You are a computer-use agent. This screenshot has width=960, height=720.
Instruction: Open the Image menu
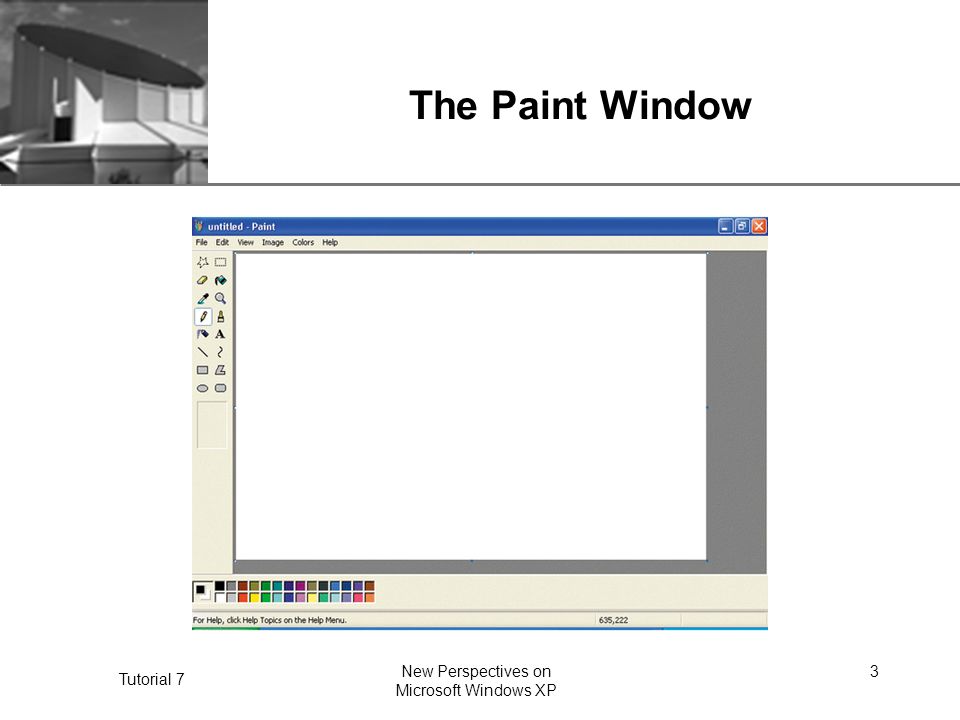[273, 242]
